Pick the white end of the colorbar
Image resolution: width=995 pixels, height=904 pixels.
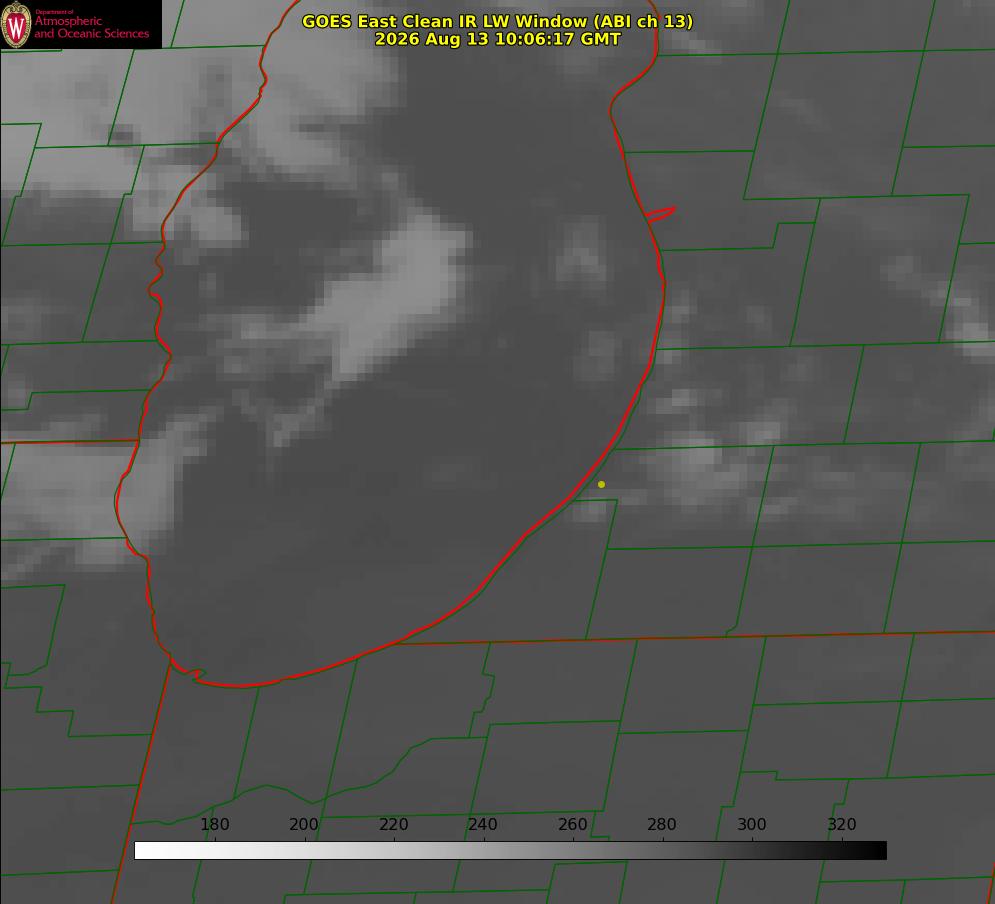coord(143,851)
